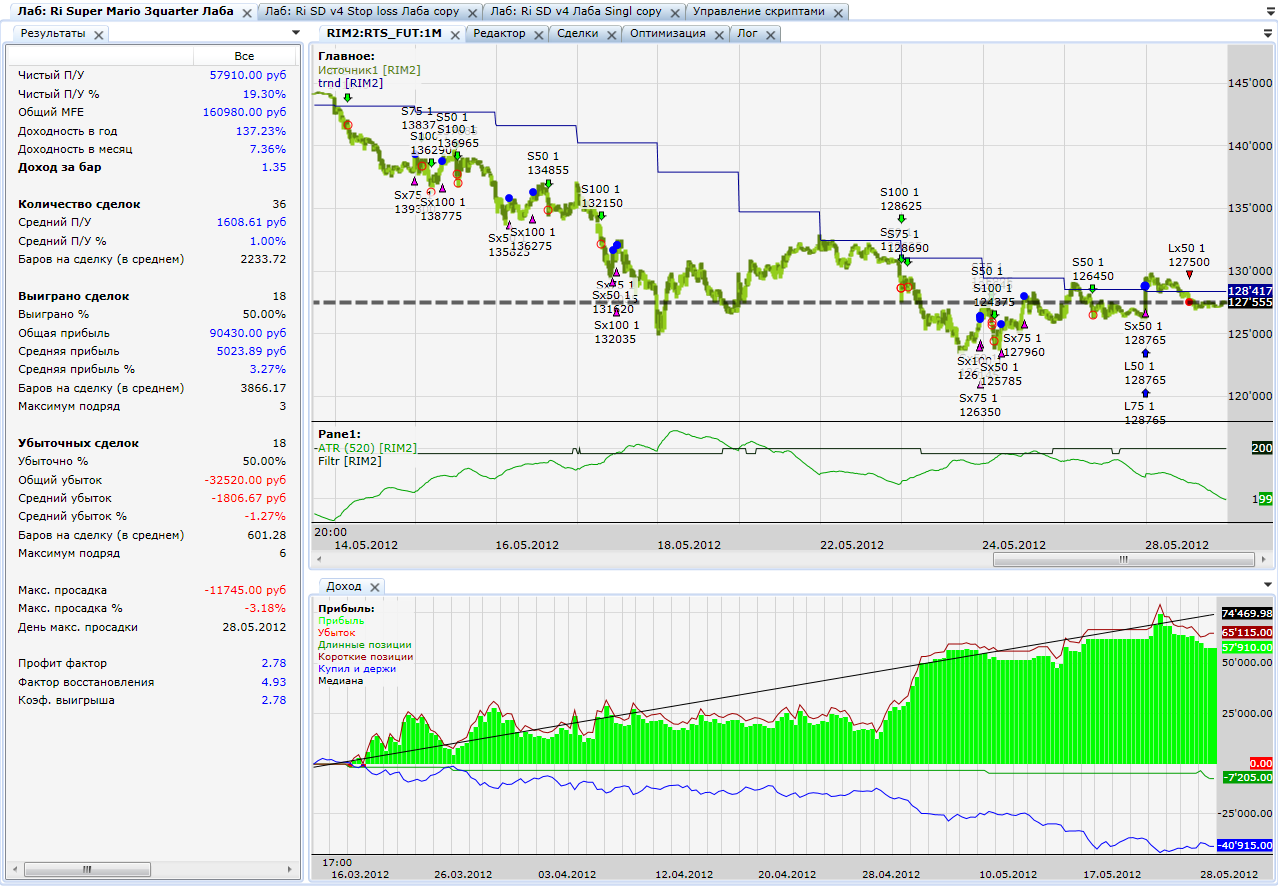Open the Результаты panel dropdown arrow

(295, 33)
